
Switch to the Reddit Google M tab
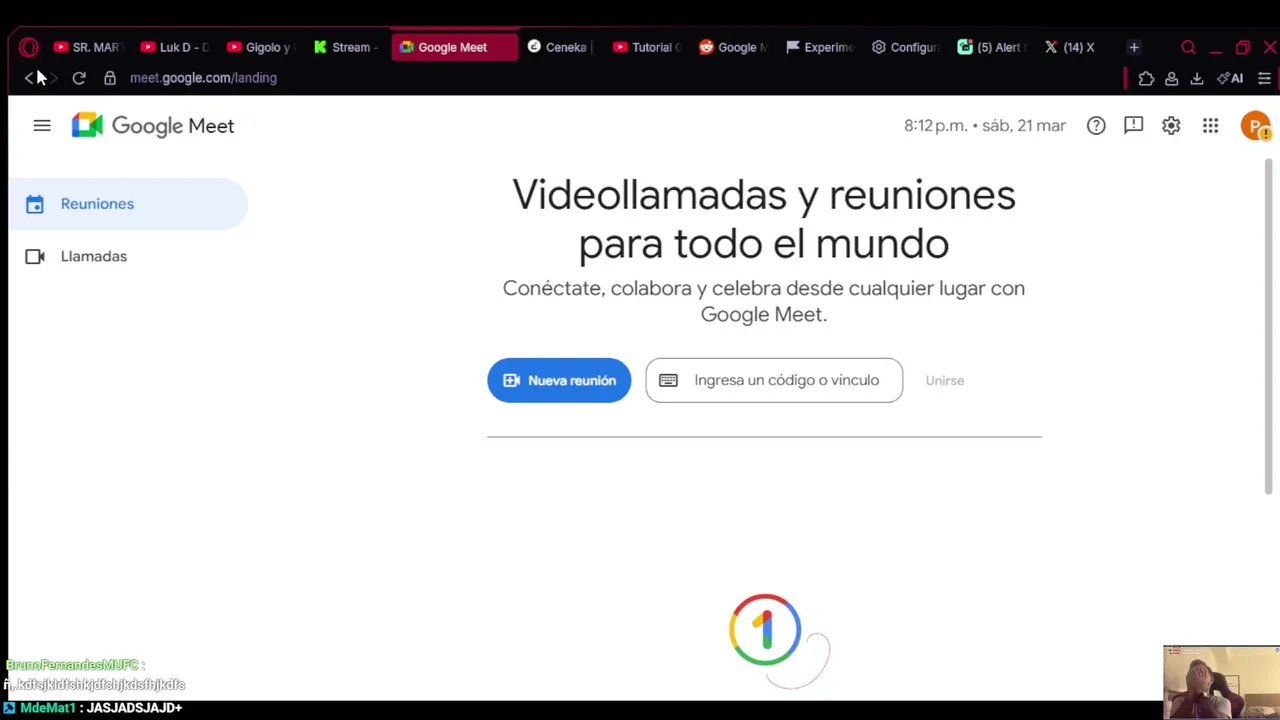[x=734, y=47]
